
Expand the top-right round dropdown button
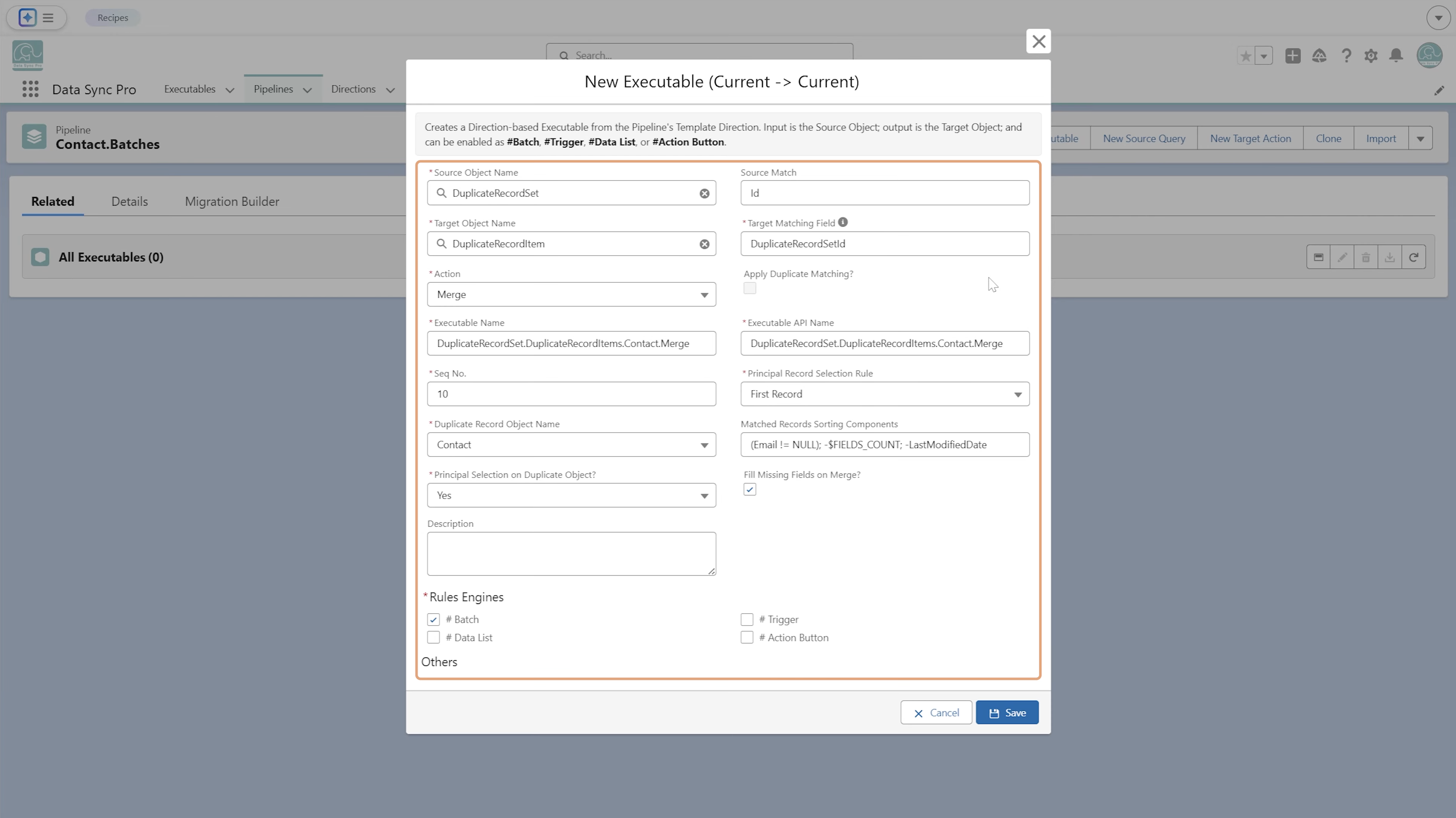point(1438,17)
